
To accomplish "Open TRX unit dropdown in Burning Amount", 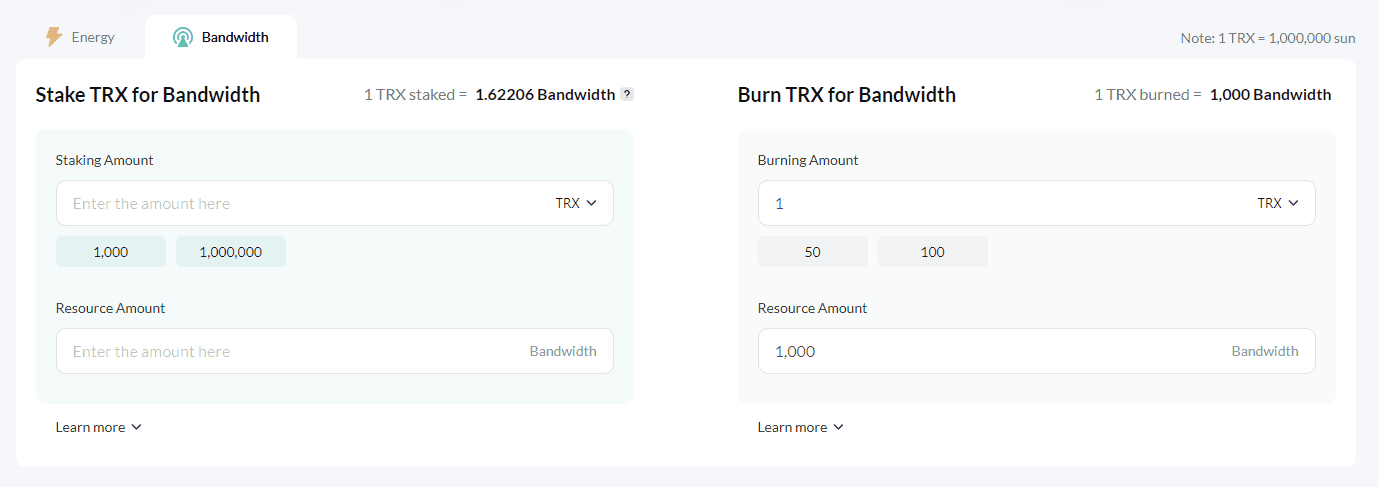I will [x=1278, y=203].
